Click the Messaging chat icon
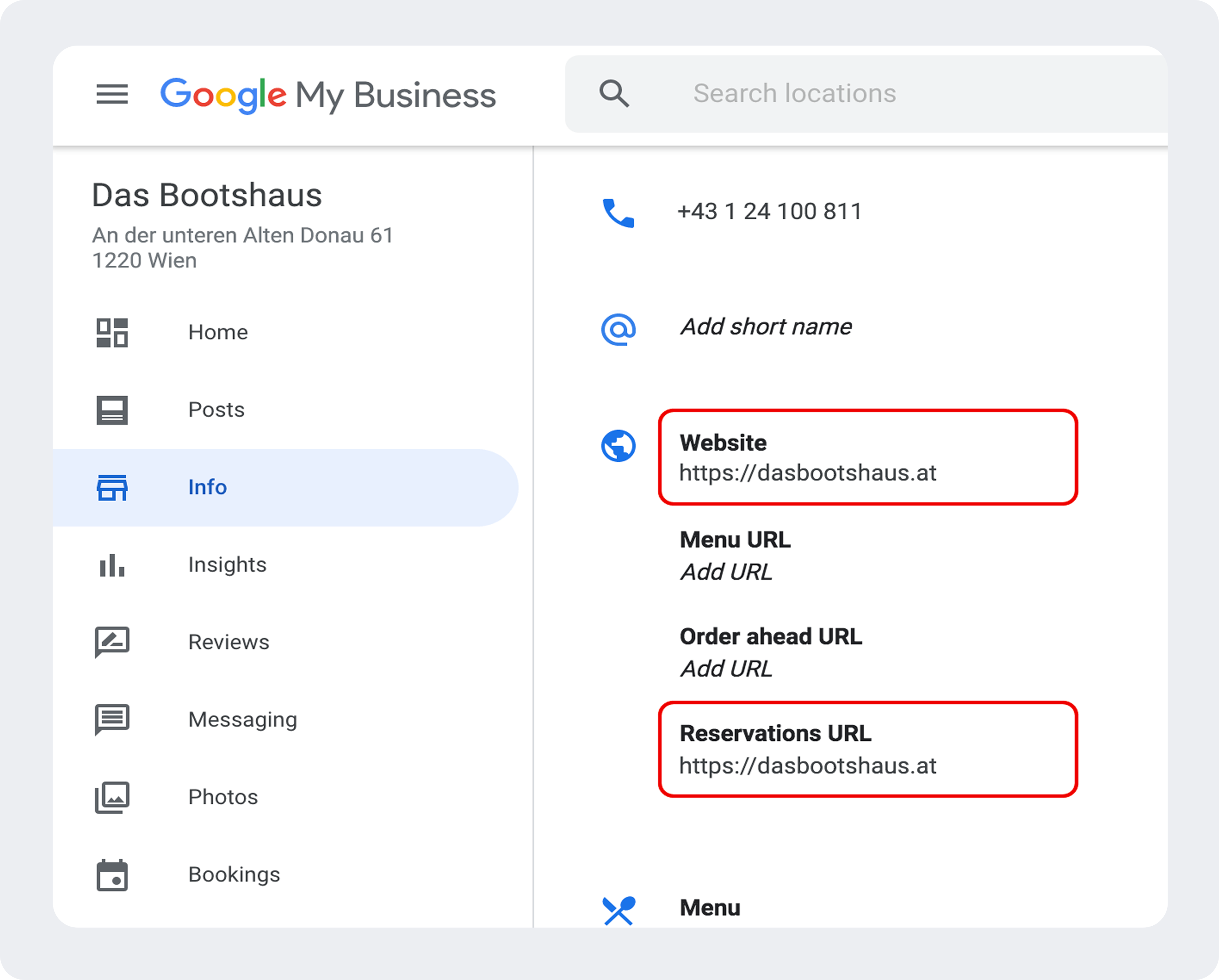The image size is (1219, 980). [x=112, y=720]
